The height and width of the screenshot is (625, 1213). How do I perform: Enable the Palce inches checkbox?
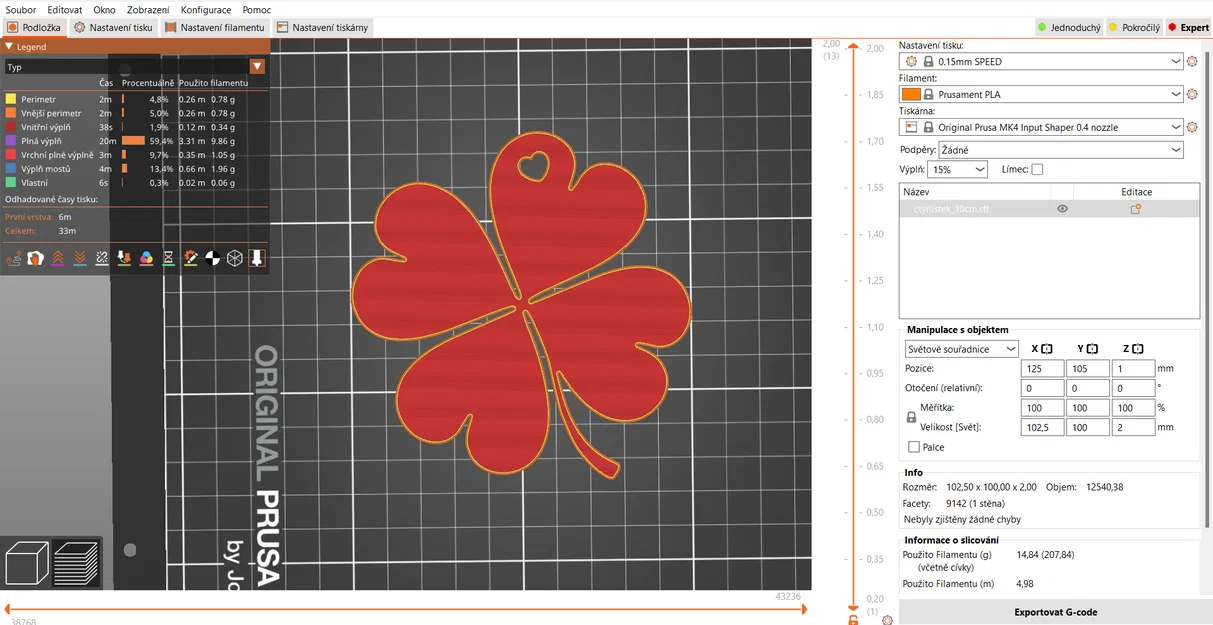(914, 447)
